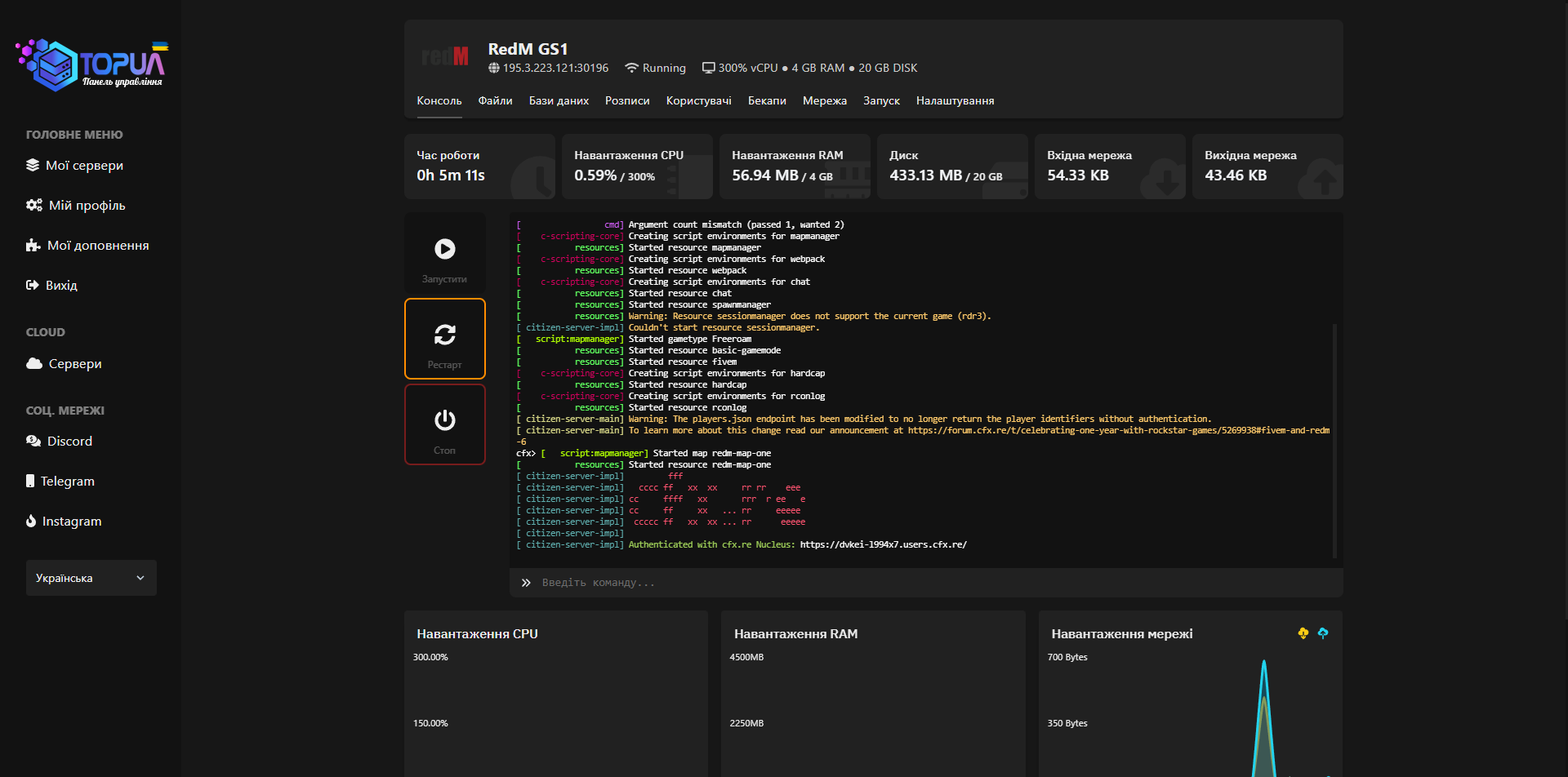Go to the Налаштування tab
This screenshot has height=777, width=1568.
click(x=955, y=101)
